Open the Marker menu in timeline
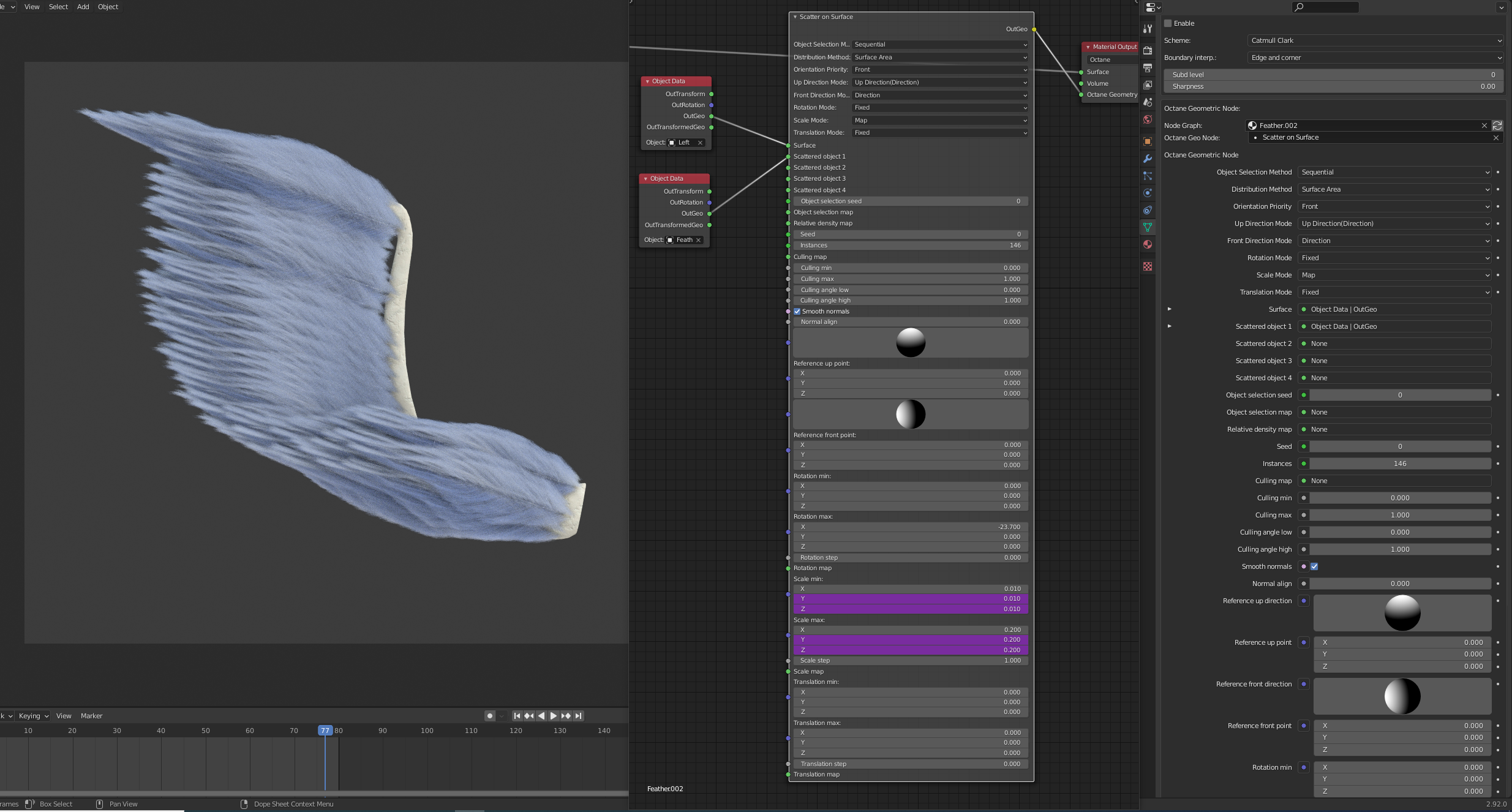Viewport: 1512px width, 812px height. click(91, 716)
